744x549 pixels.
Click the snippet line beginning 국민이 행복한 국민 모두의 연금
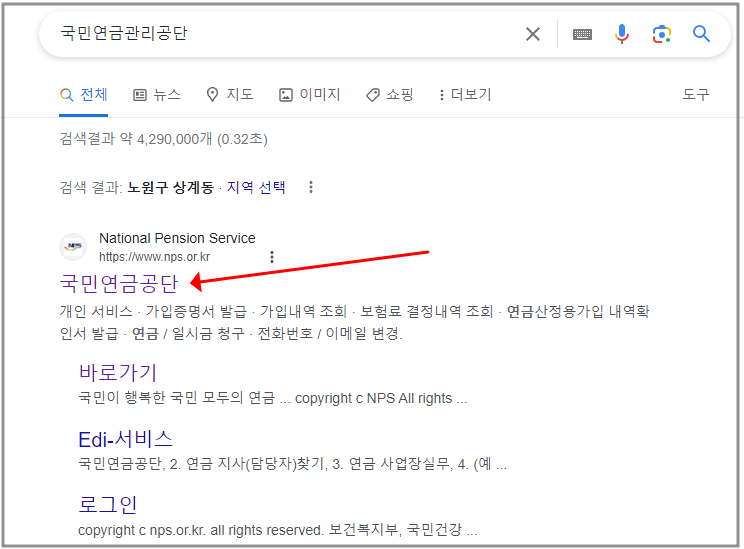tap(273, 398)
